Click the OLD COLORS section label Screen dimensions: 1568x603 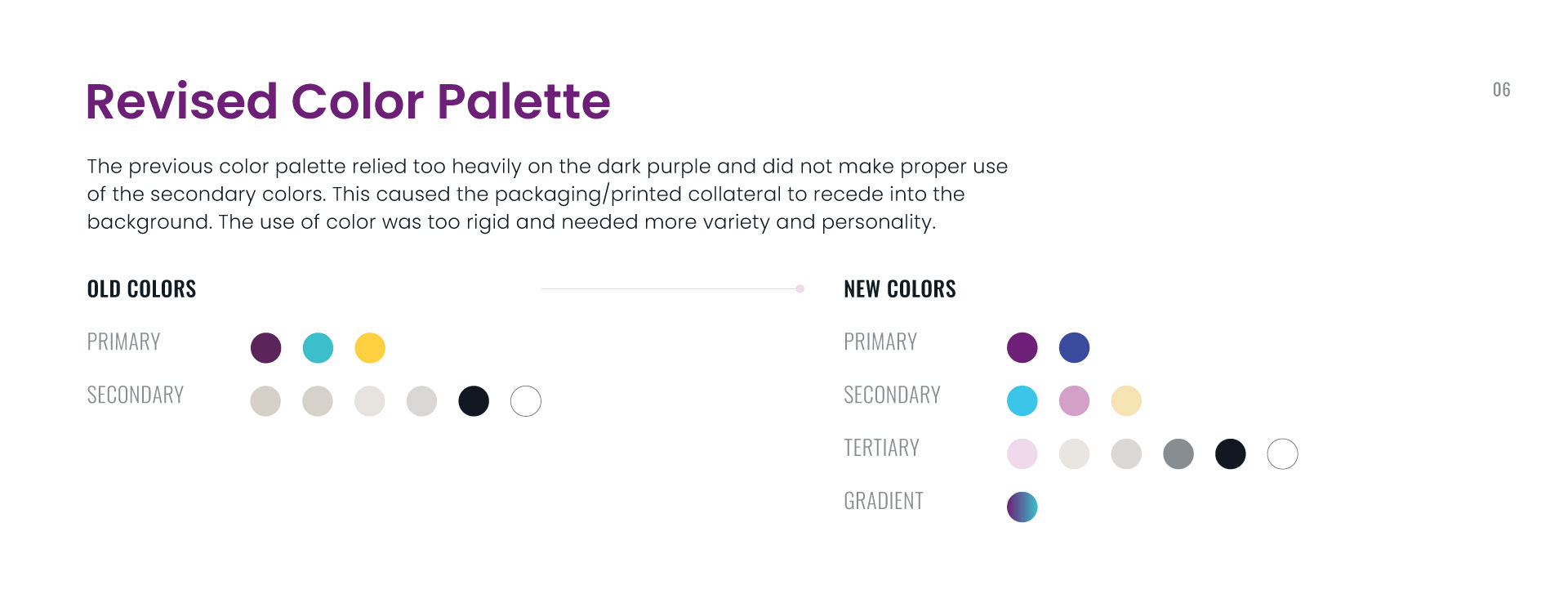142,288
